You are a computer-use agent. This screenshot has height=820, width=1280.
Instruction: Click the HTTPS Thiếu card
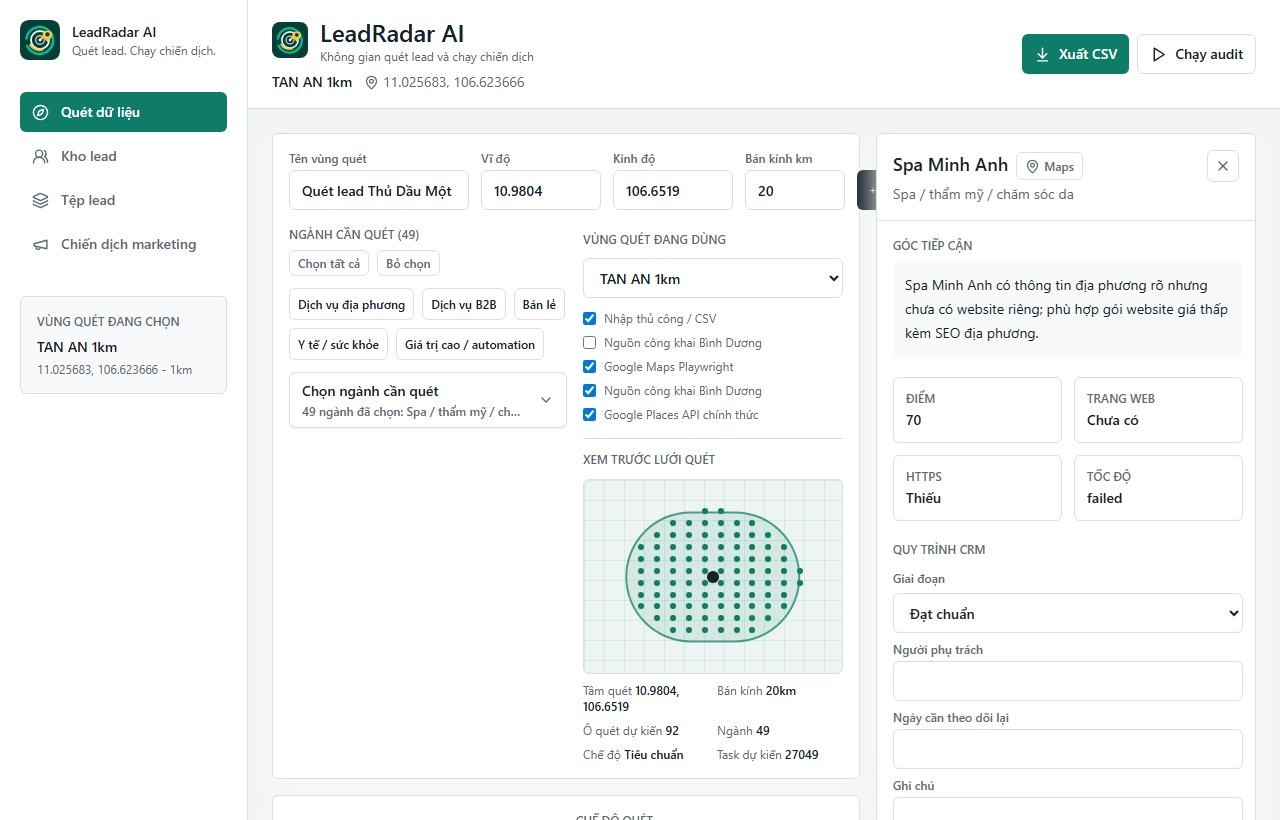click(977, 488)
